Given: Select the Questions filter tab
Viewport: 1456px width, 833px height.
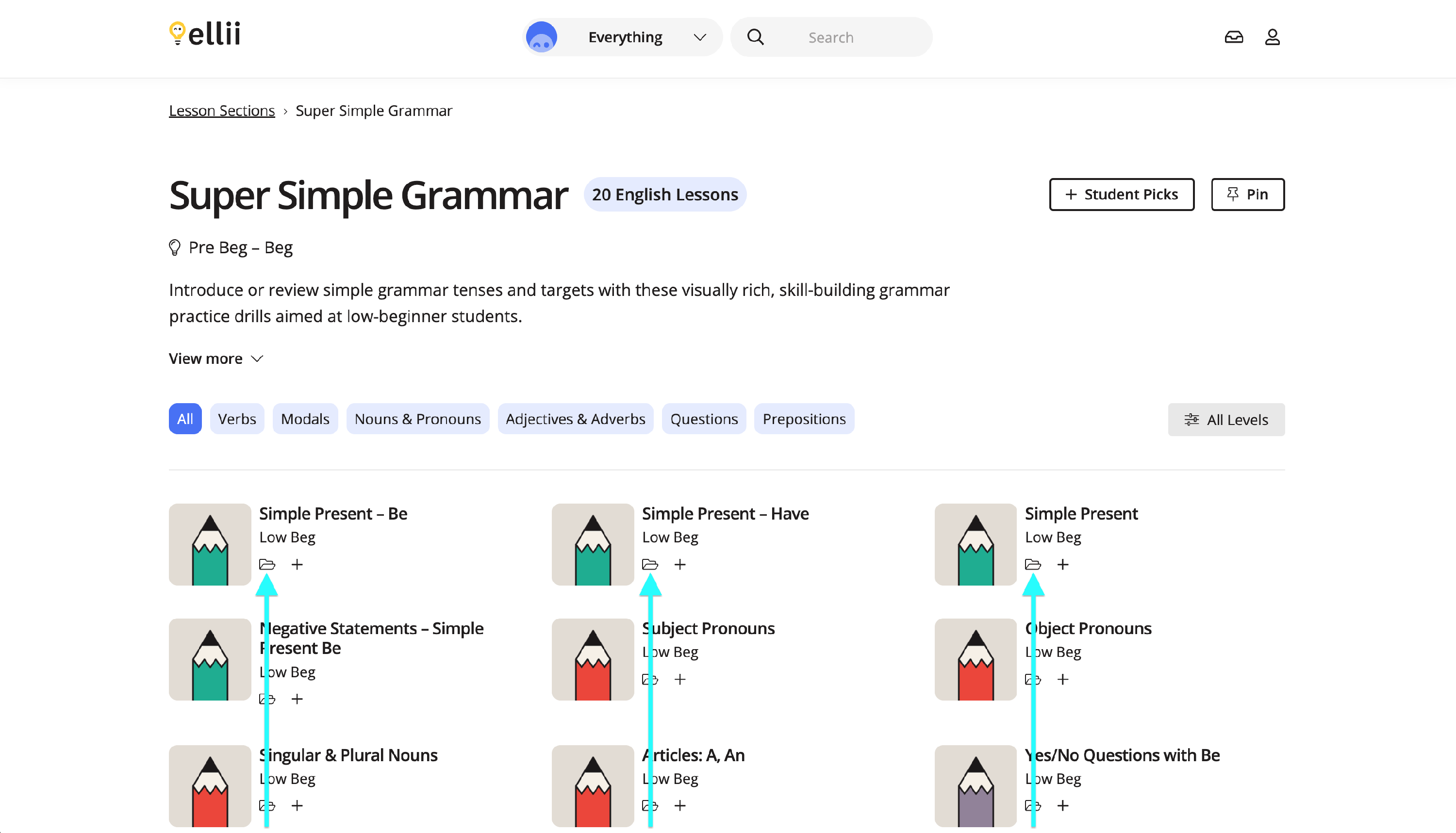Looking at the screenshot, I should tap(703, 419).
